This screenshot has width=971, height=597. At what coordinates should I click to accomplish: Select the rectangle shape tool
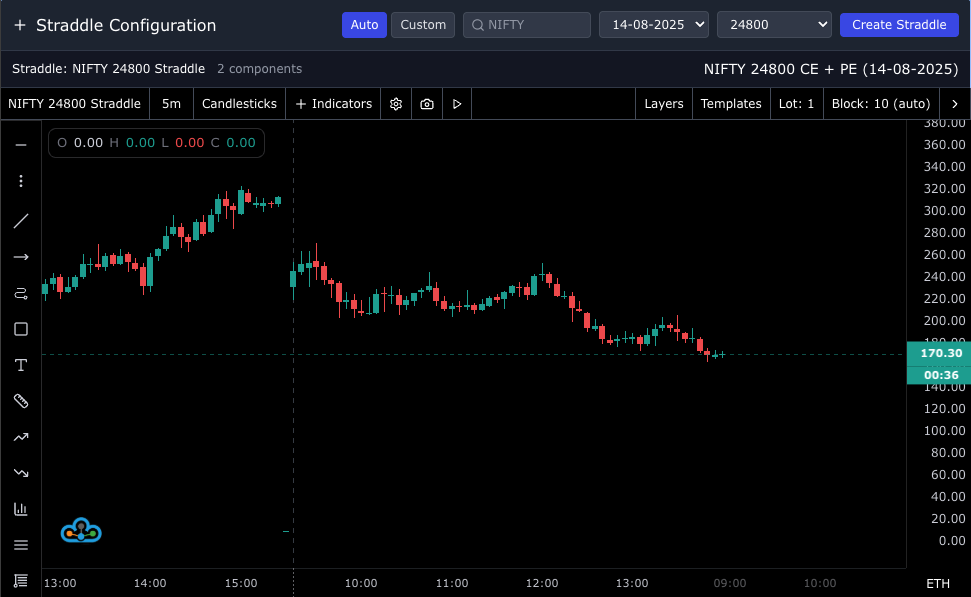point(21,329)
